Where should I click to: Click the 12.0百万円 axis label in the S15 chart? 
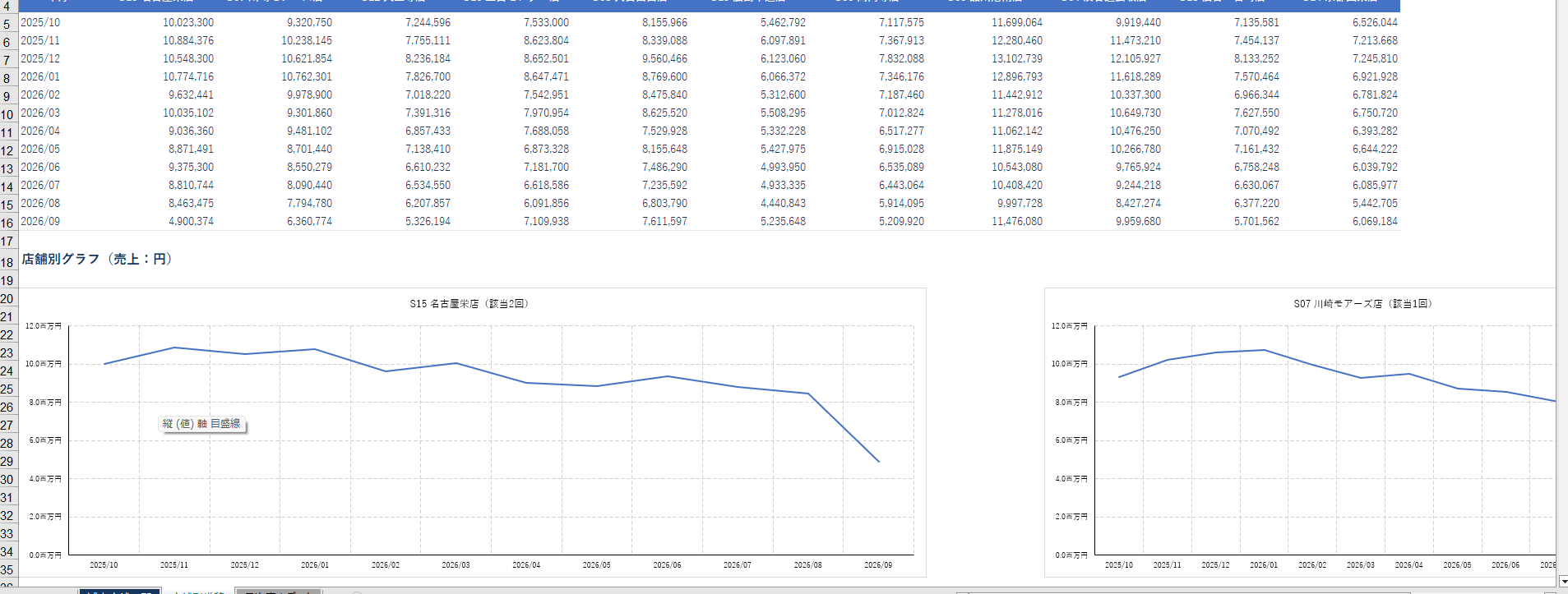coord(44,326)
